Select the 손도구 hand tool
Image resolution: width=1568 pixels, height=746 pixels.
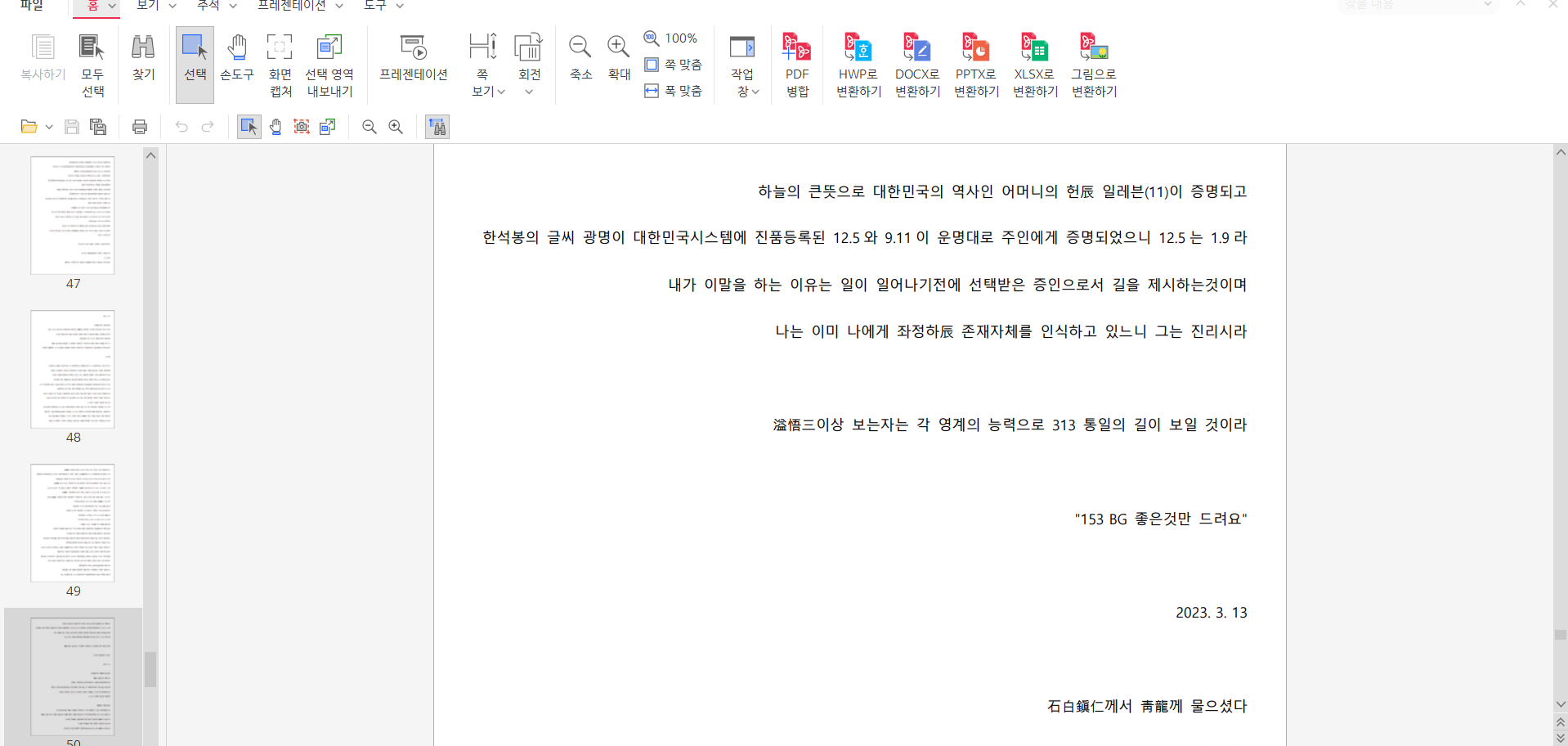[x=237, y=58]
